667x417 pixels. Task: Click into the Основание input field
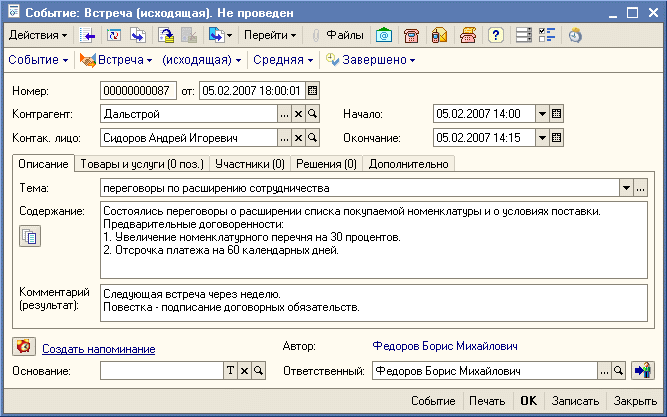tap(160, 370)
